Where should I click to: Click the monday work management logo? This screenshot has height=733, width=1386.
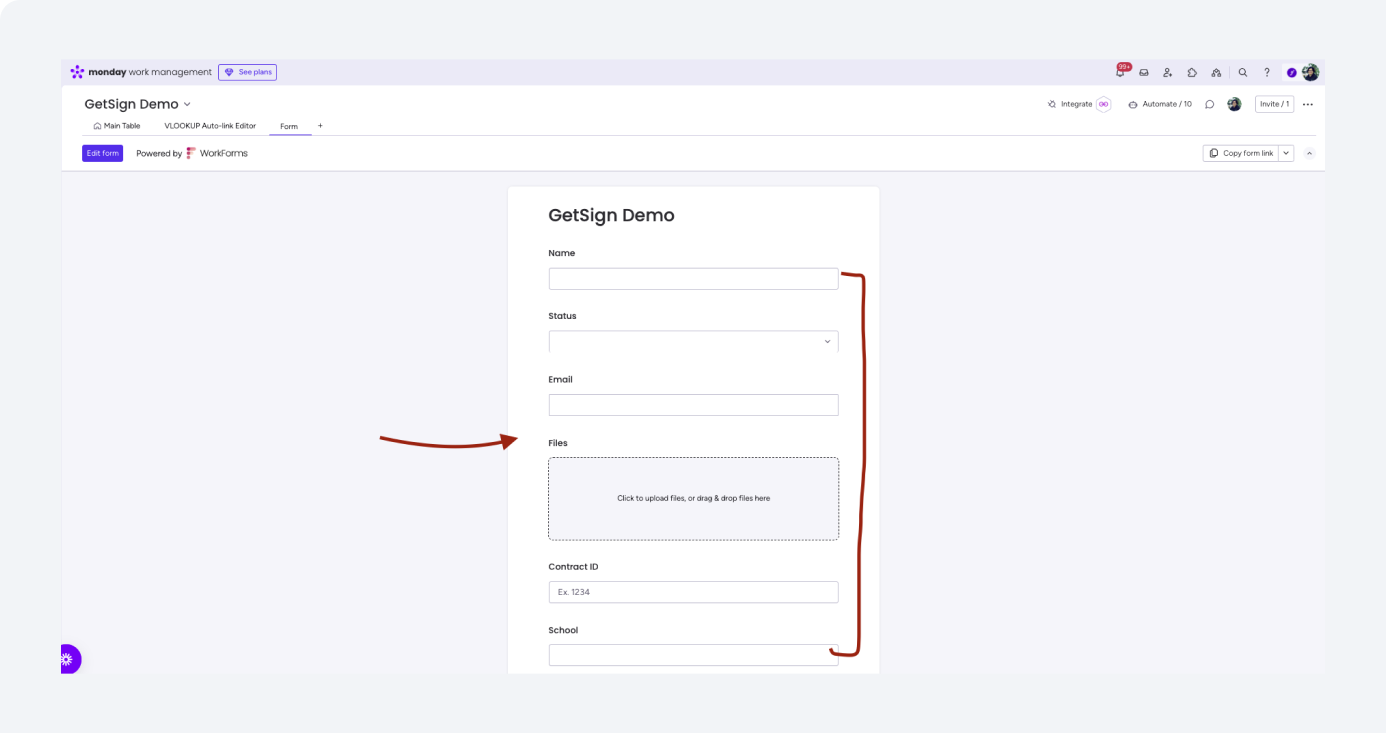point(141,72)
